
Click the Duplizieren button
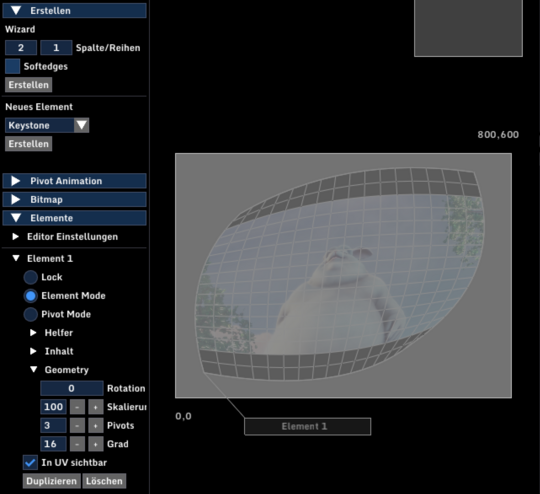(x=52, y=481)
